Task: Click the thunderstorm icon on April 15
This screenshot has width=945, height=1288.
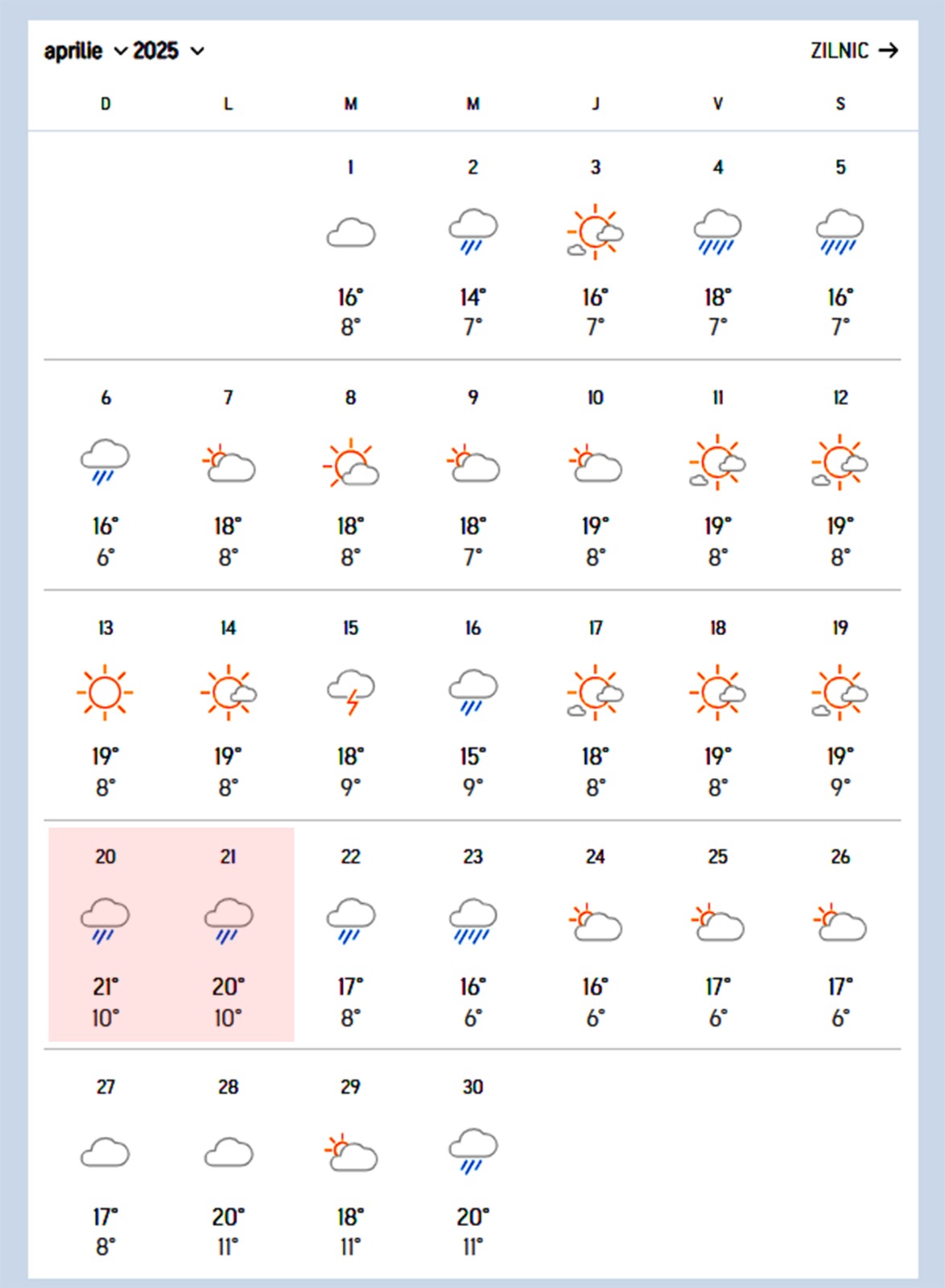Action: (x=351, y=691)
